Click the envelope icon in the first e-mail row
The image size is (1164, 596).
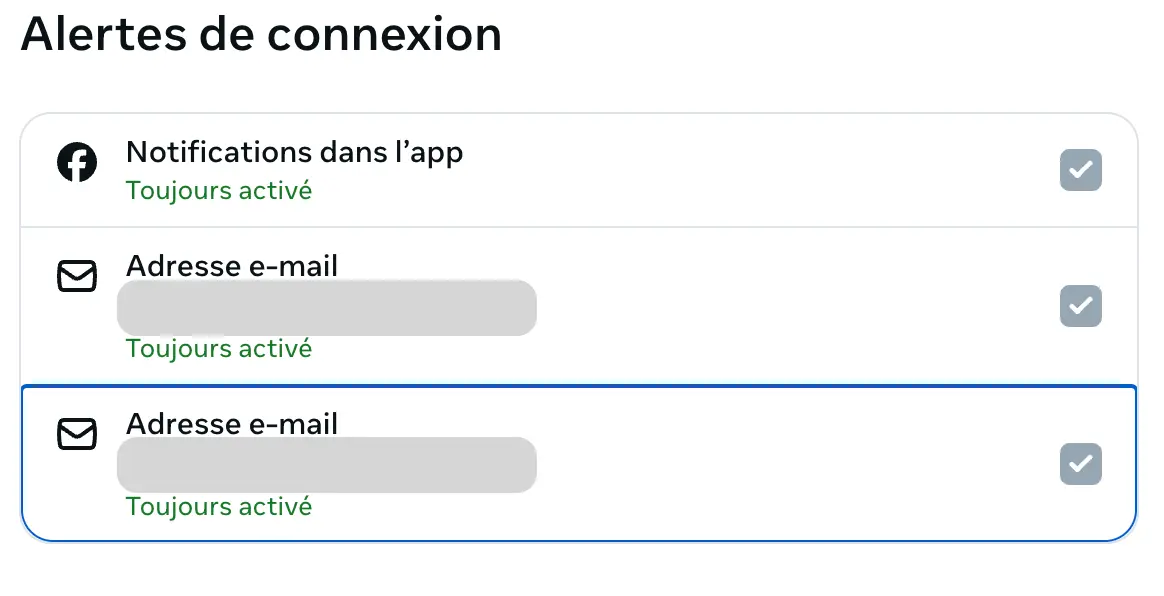77,276
